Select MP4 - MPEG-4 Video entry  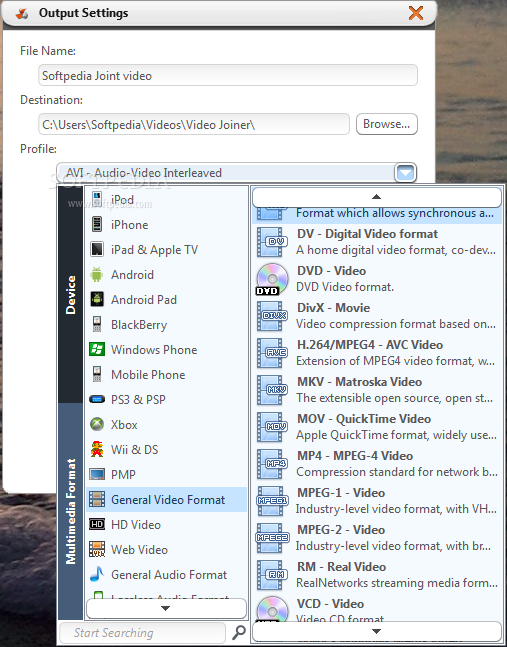(377, 464)
